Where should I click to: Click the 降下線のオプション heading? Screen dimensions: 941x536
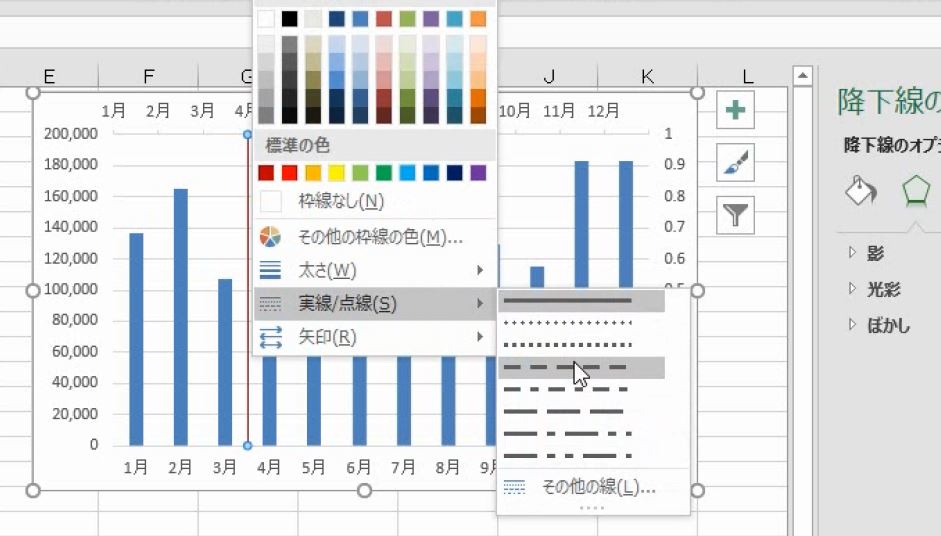[x=892, y=145]
